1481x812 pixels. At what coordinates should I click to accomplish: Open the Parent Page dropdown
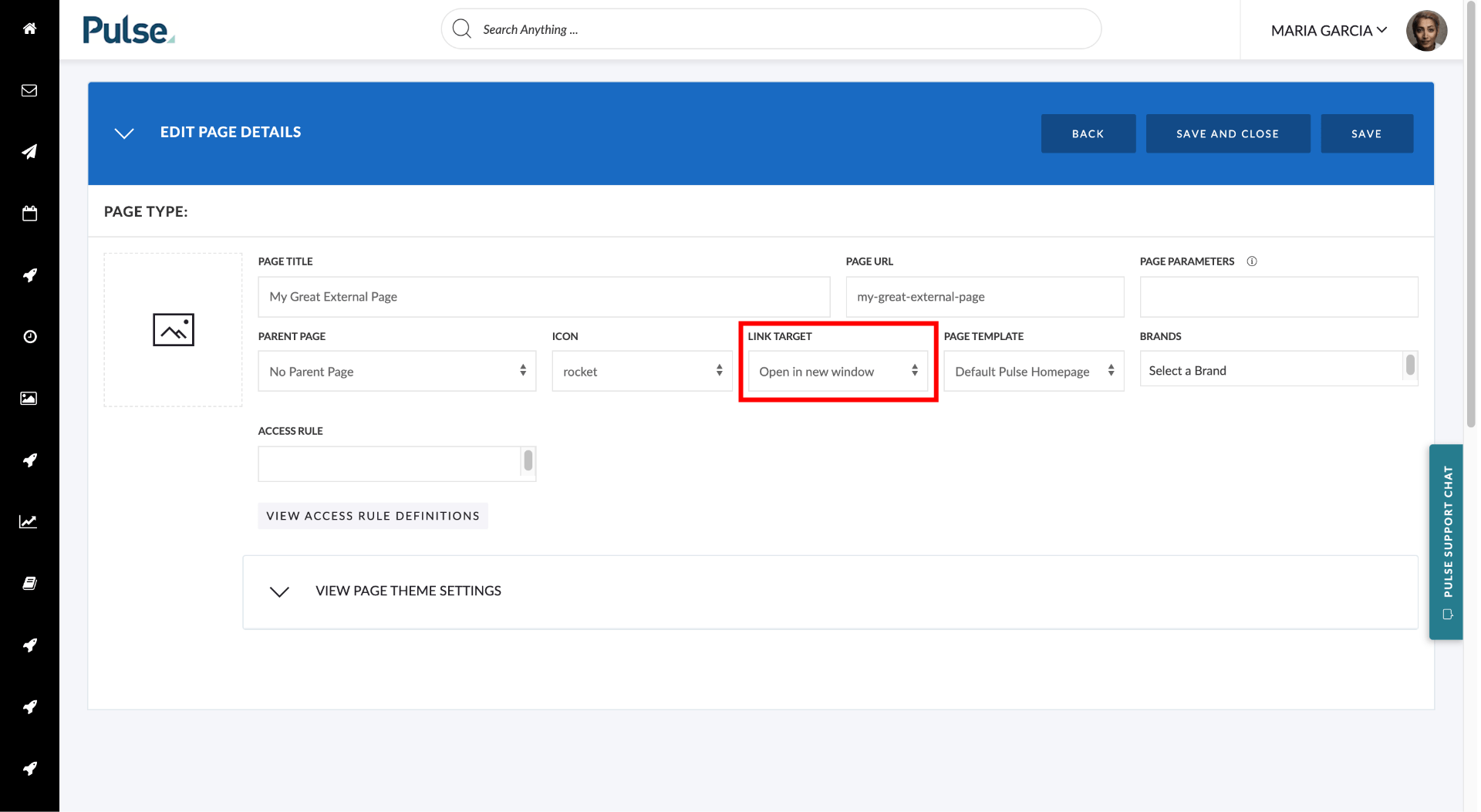coord(397,372)
